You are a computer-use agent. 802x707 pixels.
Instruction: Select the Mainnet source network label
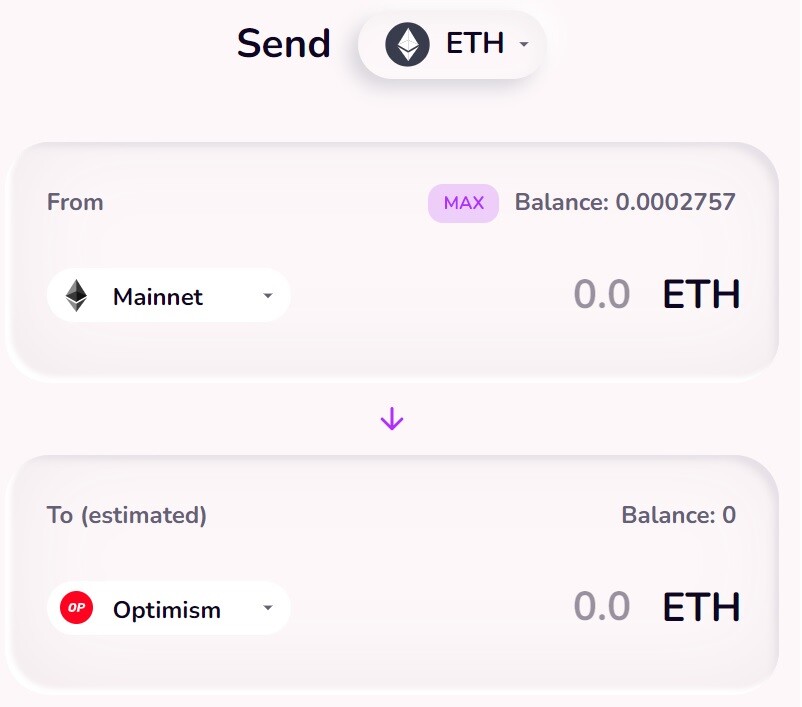[158, 297]
